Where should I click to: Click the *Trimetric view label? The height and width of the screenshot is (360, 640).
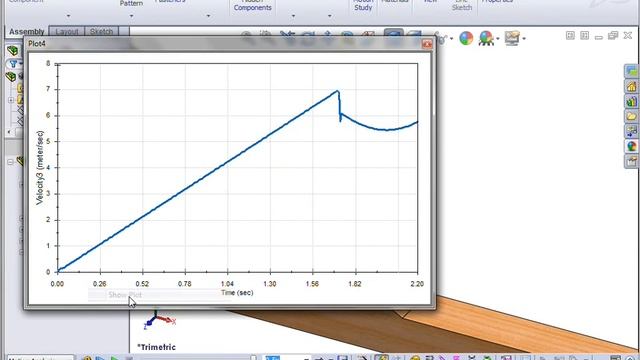(x=156, y=347)
